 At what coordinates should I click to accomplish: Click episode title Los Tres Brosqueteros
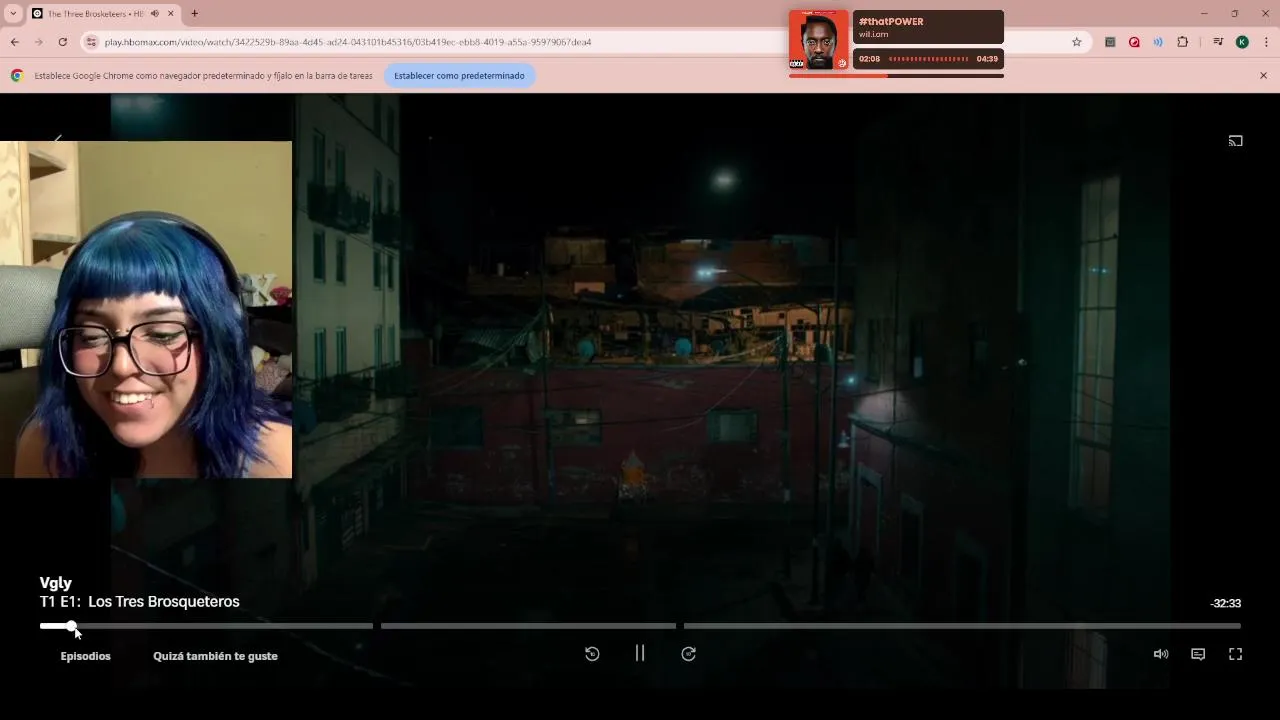point(164,602)
